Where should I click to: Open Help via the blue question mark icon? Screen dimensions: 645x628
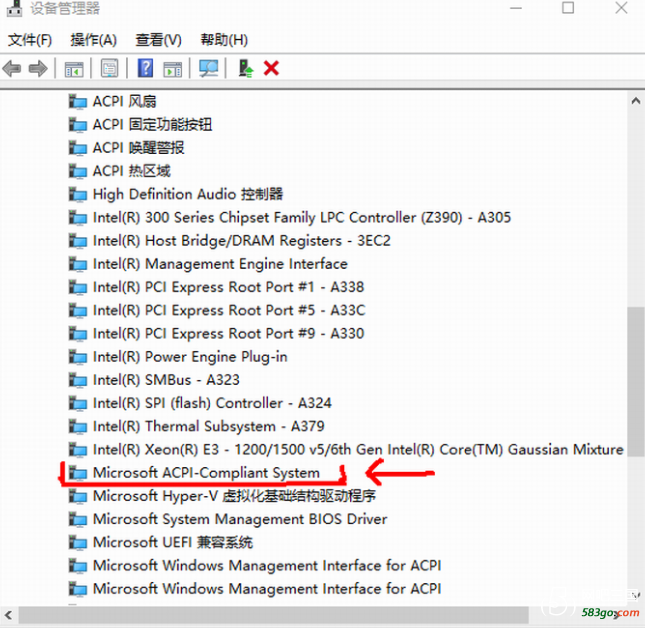click(x=145, y=68)
